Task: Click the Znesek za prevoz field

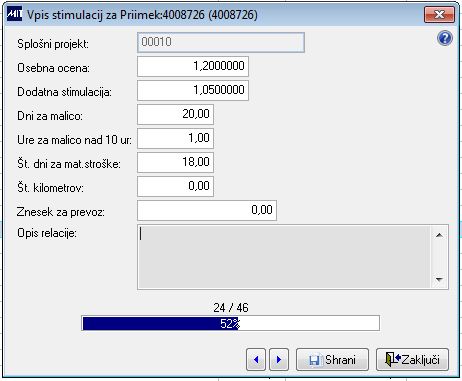Action: 207,210
